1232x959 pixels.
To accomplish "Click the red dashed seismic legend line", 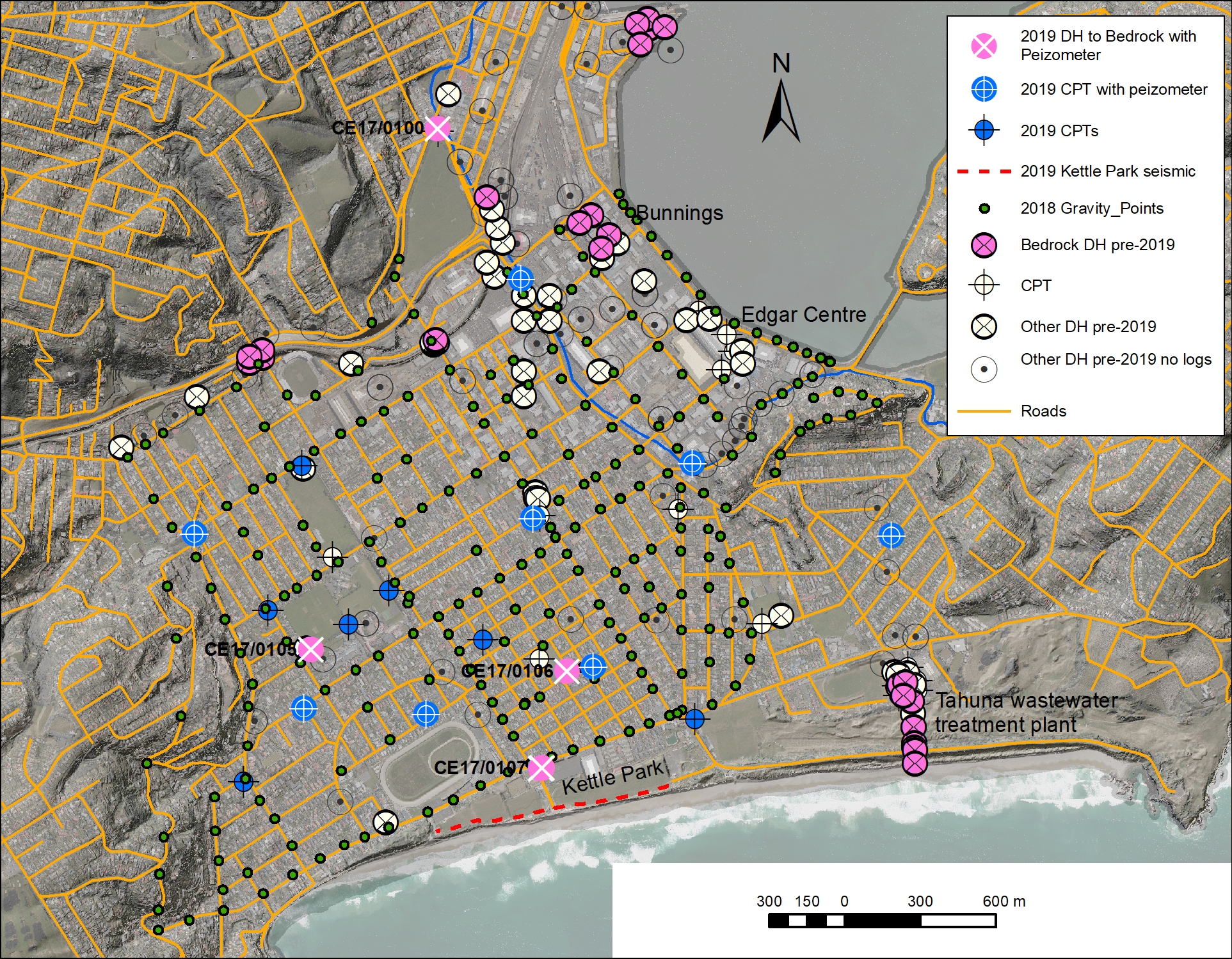I will tap(984, 171).
